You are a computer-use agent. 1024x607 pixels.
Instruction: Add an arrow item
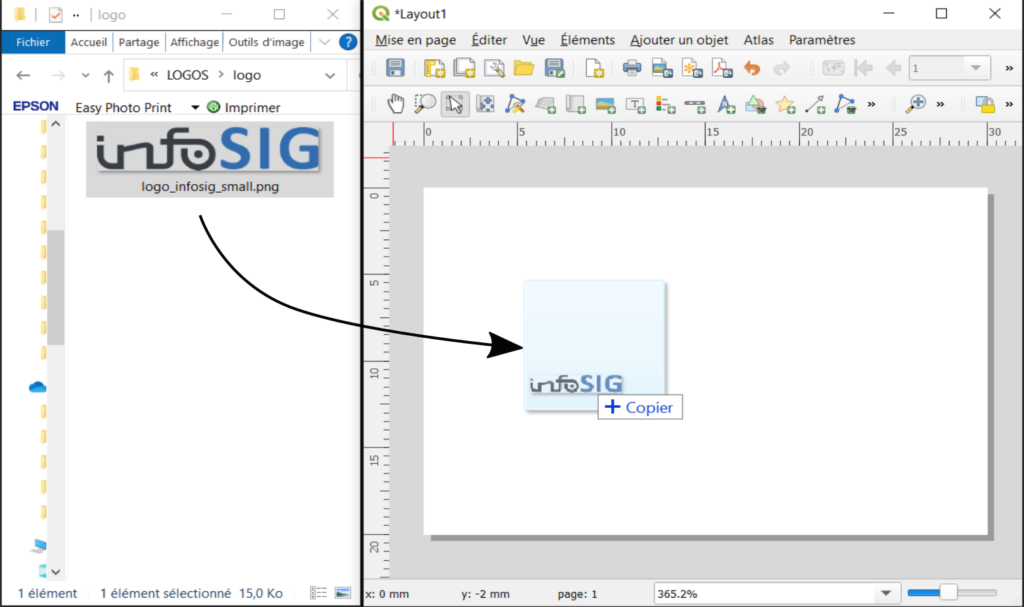pos(816,104)
